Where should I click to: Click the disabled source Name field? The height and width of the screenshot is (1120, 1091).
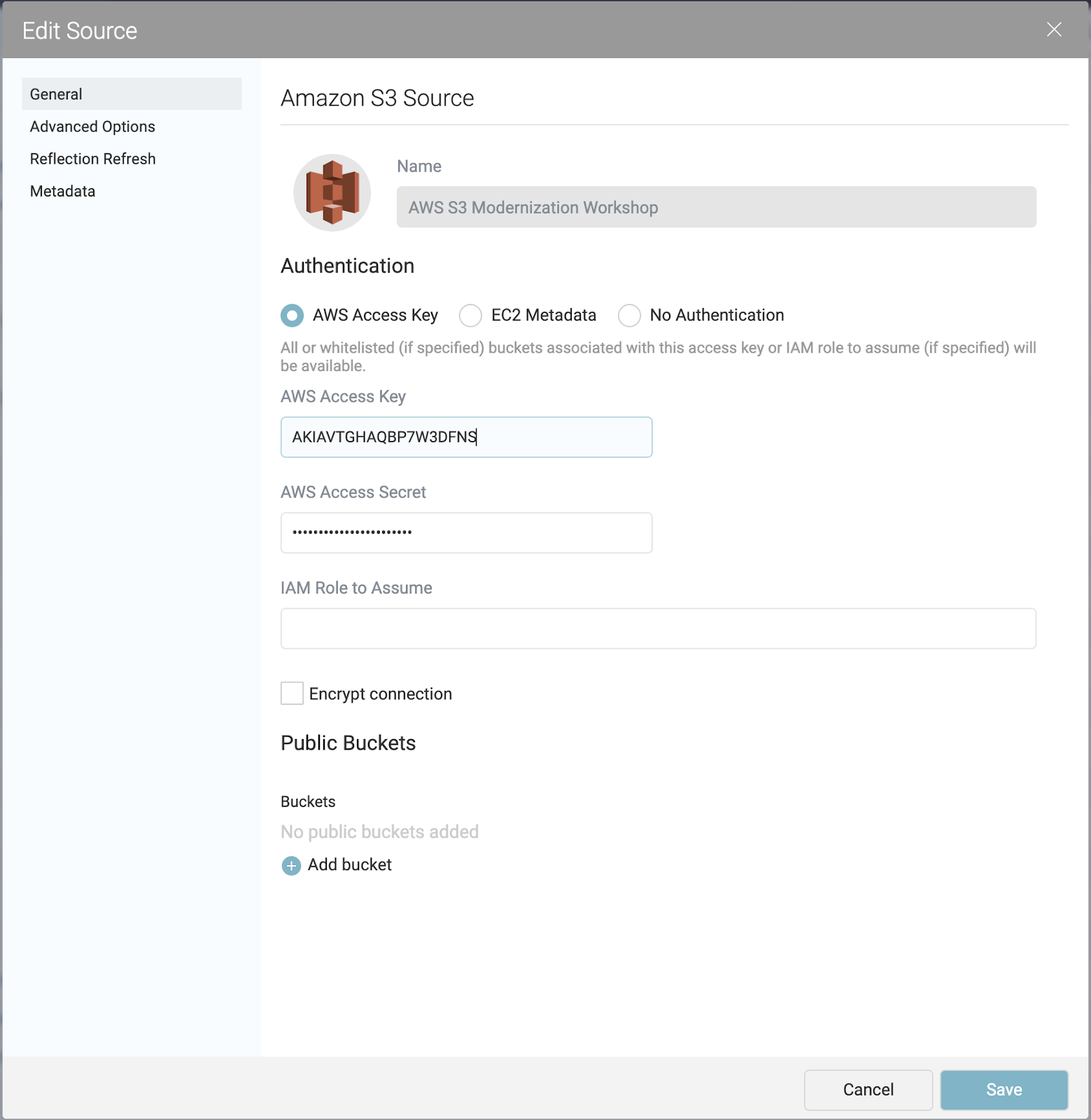tap(717, 207)
